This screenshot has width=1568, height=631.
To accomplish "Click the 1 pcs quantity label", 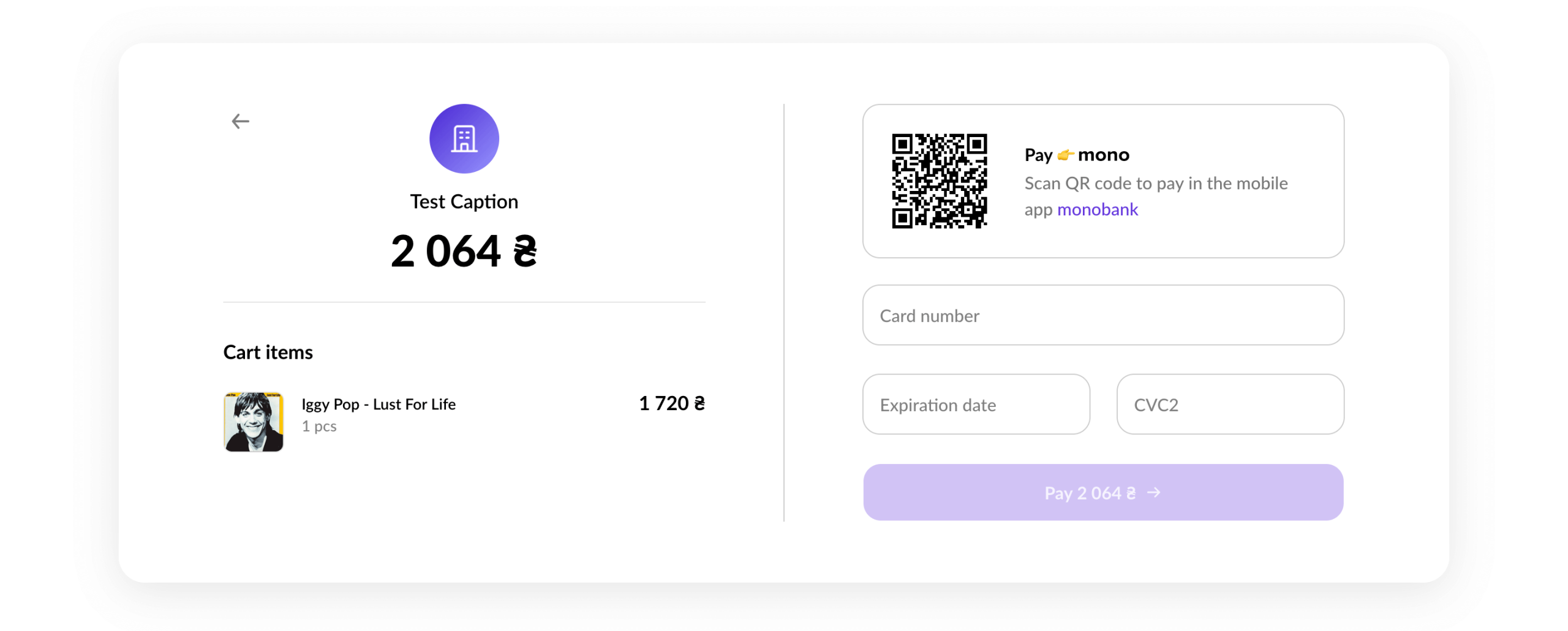I will pyautogui.click(x=318, y=426).
